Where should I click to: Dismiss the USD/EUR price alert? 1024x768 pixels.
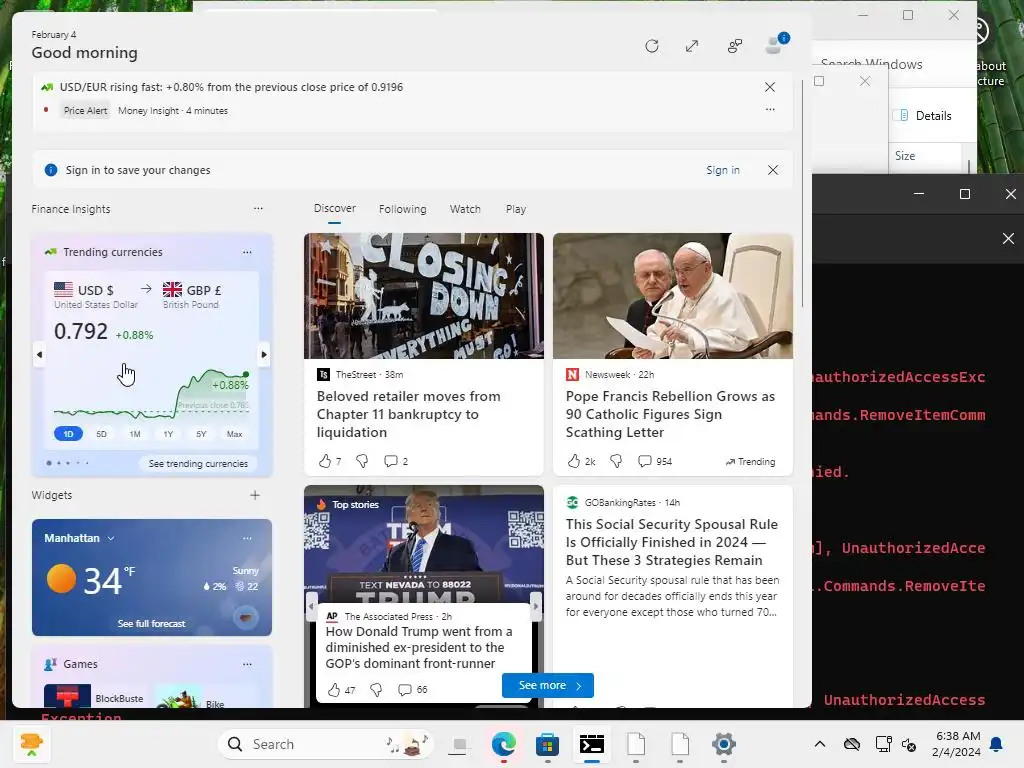pyautogui.click(x=770, y=87)
